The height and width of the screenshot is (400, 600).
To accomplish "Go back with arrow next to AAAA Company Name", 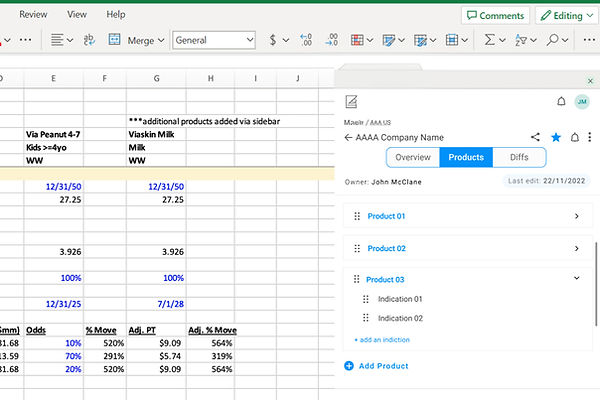I will (348, 137).
